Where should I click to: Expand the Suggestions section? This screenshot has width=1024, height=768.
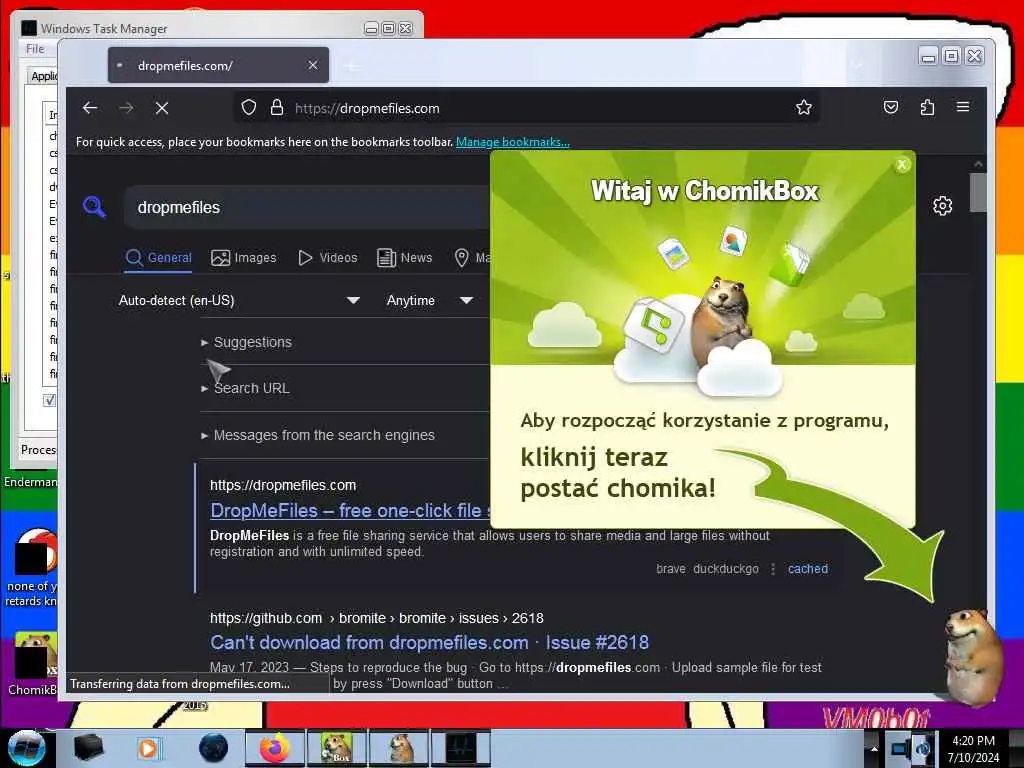[x=246, y=342]
